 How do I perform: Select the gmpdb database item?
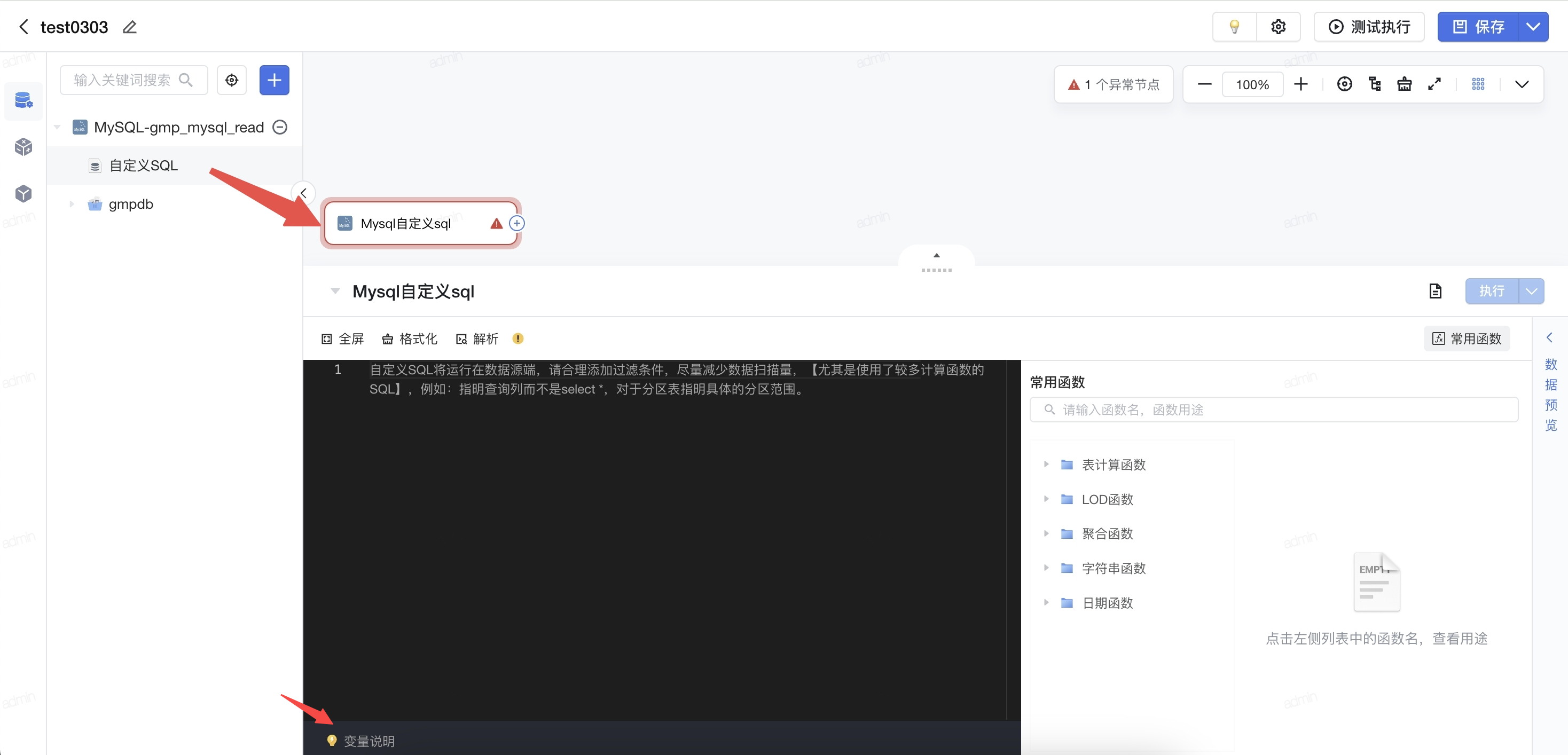point(131,204)
